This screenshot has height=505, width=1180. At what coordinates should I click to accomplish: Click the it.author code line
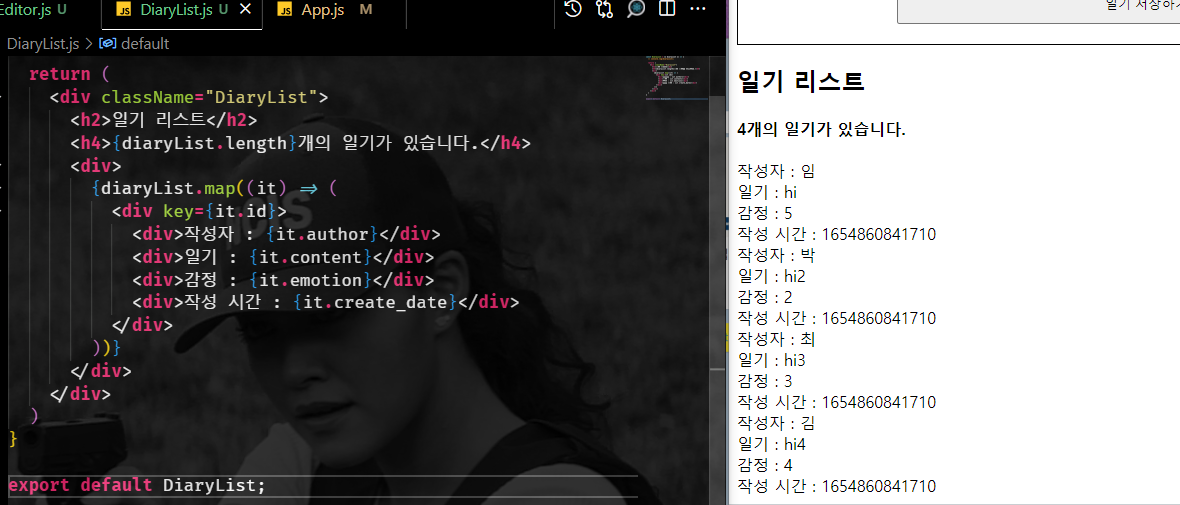(x=286, y=233)
